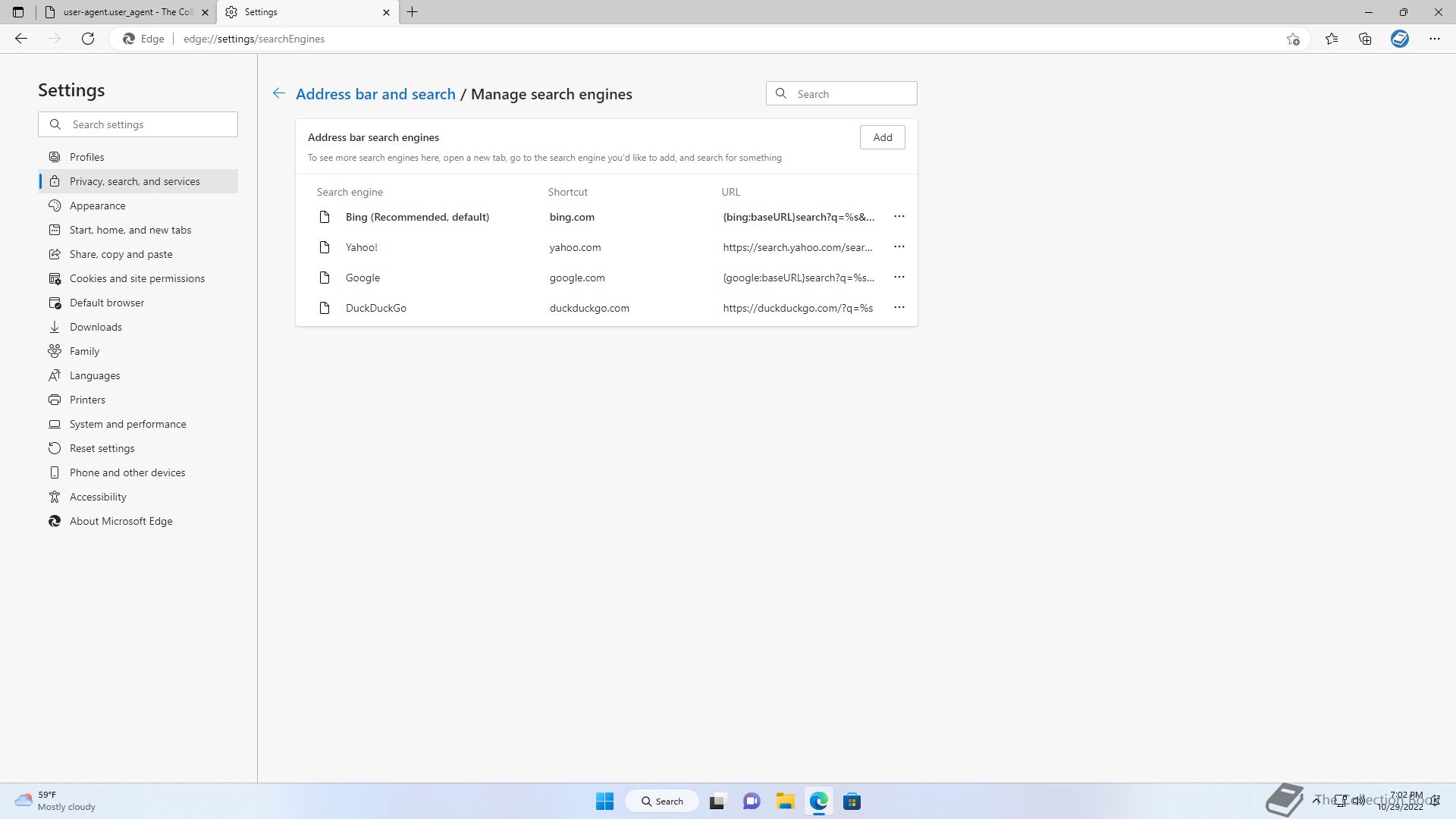Screen dimensions: 1456x819
Task: Click the DuckDuckGo URL https://duckduckgo.com/?q=%s
Action: click(798, 308)
